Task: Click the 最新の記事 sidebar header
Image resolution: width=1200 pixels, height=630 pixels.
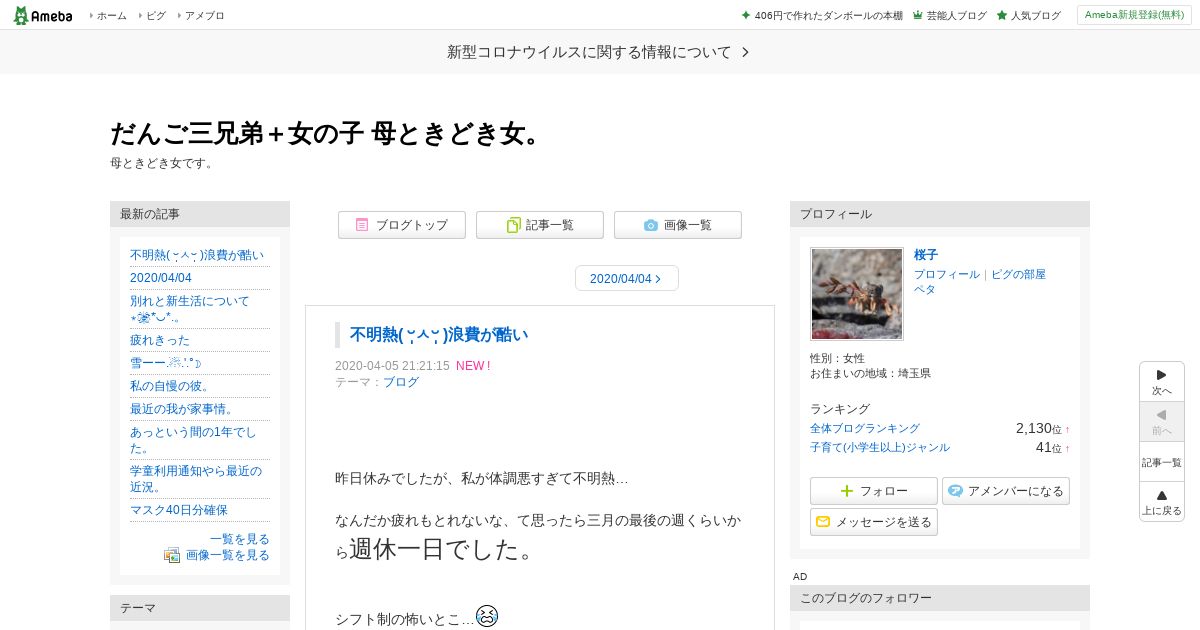Action: [200, 214]
